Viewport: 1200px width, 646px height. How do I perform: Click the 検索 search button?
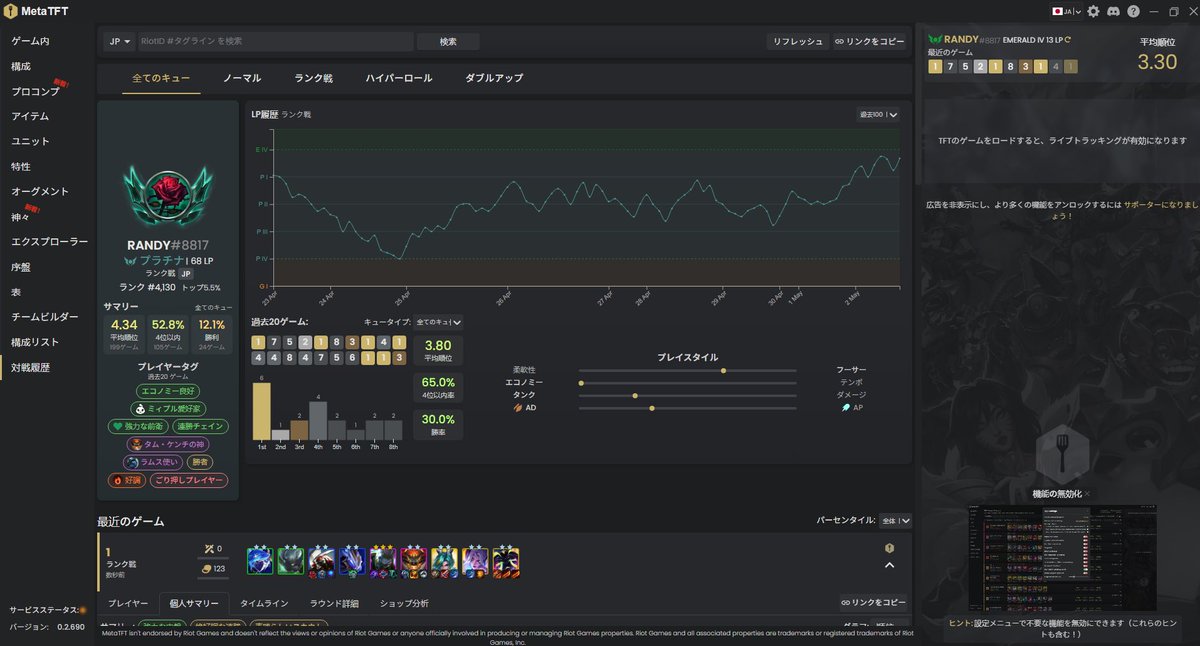[x=448, y=42]
